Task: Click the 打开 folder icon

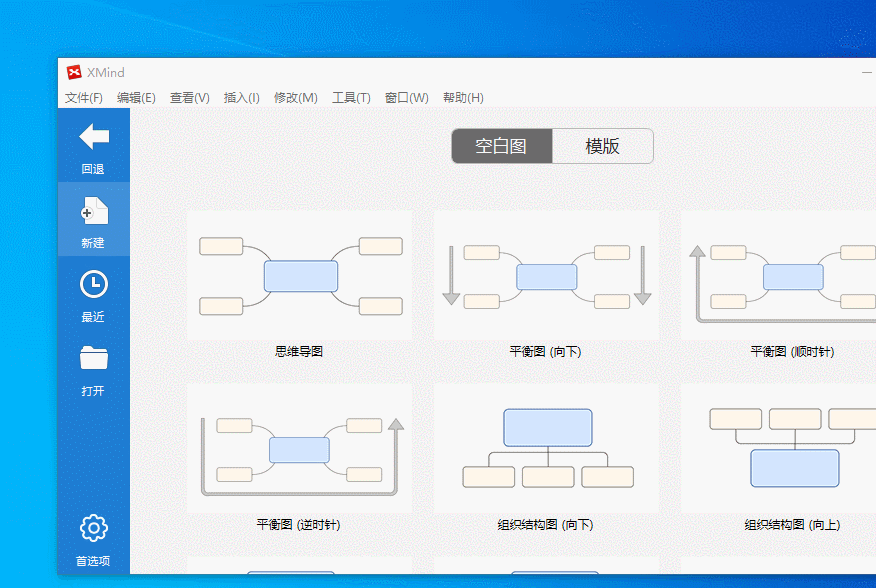Action: pos(94,358)
